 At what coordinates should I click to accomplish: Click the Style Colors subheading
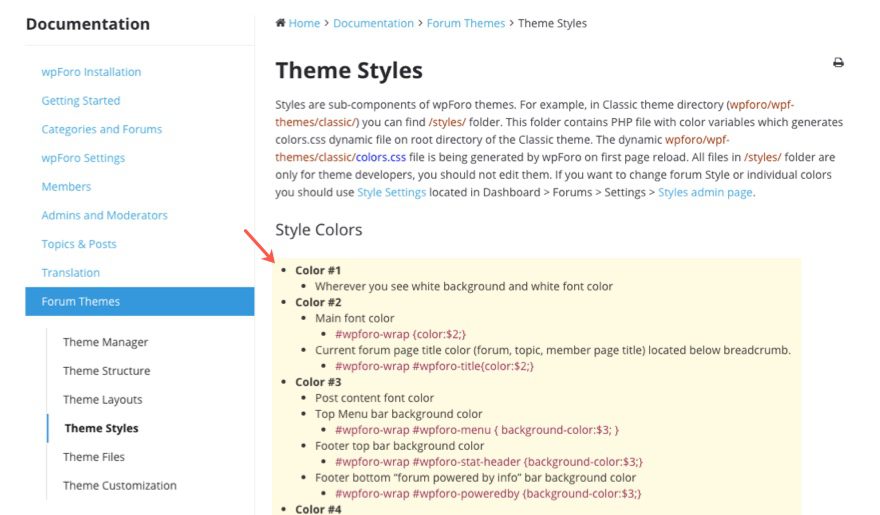click(319, 229)
